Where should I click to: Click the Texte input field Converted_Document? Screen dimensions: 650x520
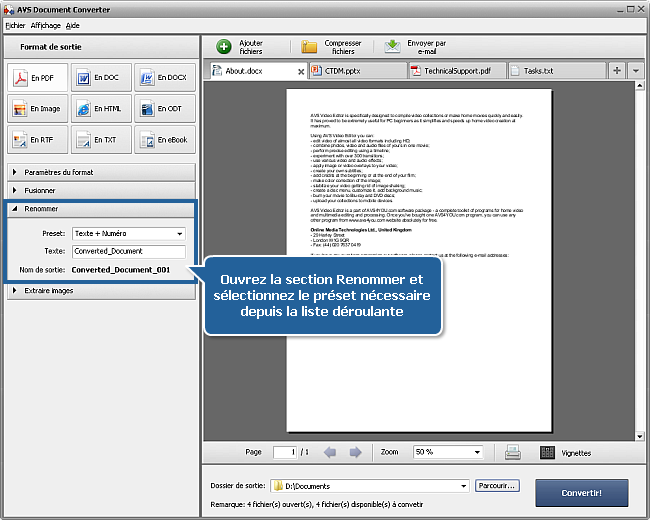click(129, 251)
